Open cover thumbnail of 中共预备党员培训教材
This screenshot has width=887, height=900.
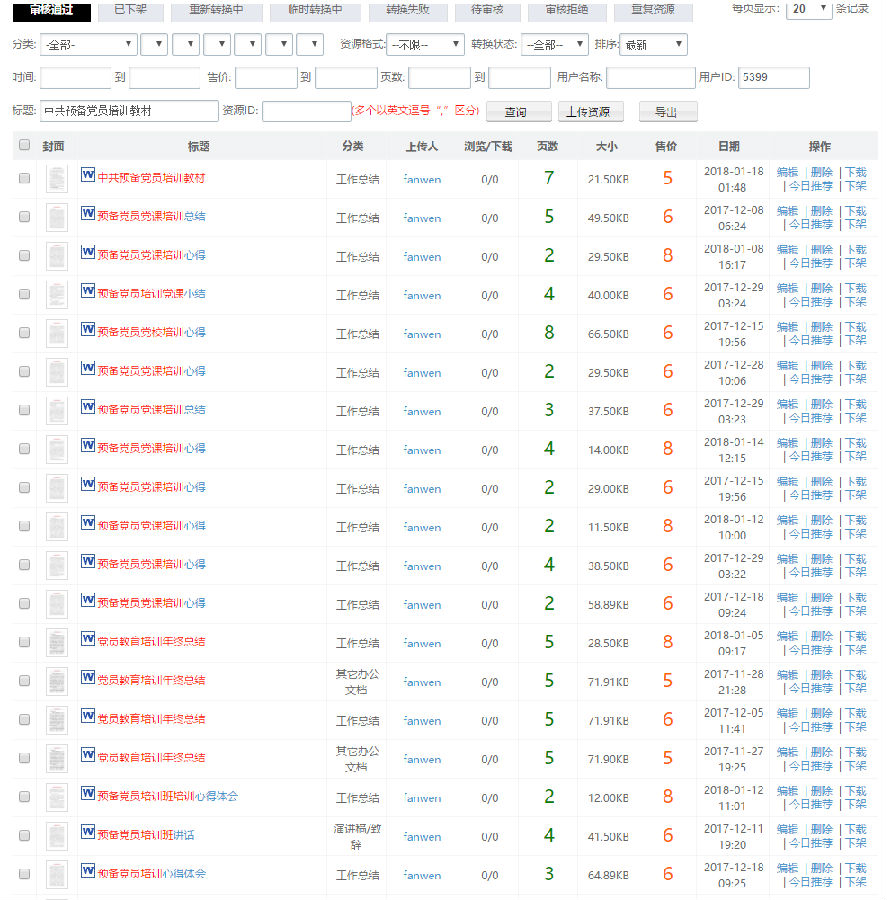[x=57, y=179]
